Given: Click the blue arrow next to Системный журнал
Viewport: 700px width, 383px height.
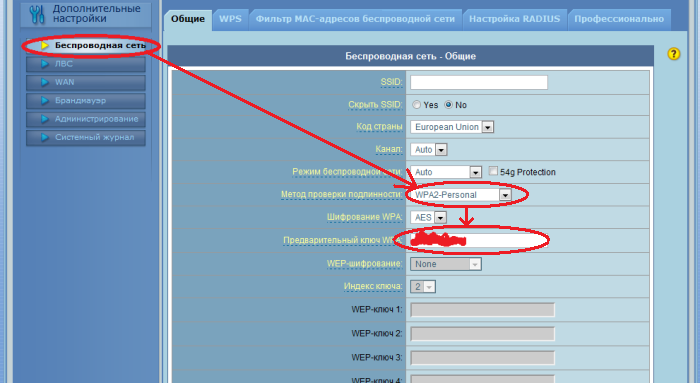Looking at the screenshot, I should [x=45, y=137].
